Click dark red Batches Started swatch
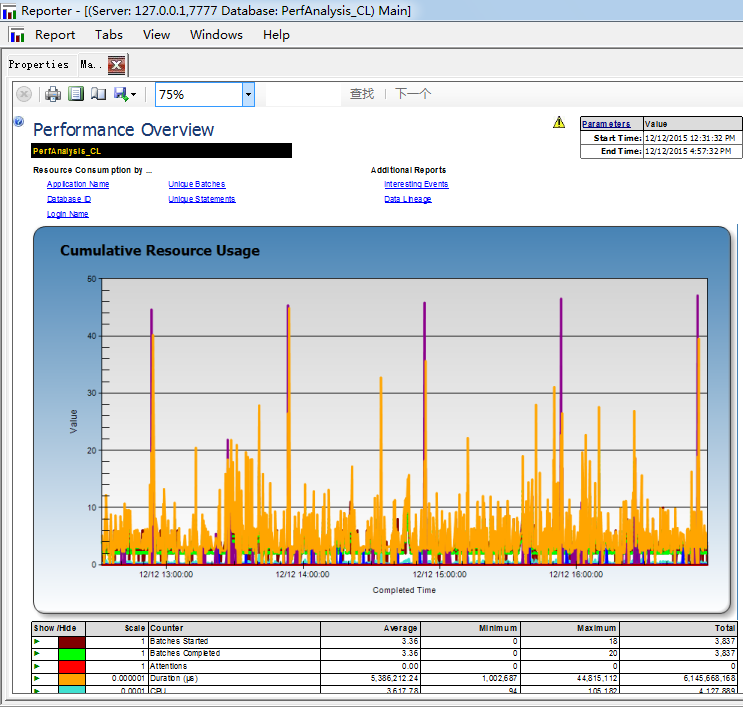The width and height of the screenshot is (743, 707). pos(72,642)
